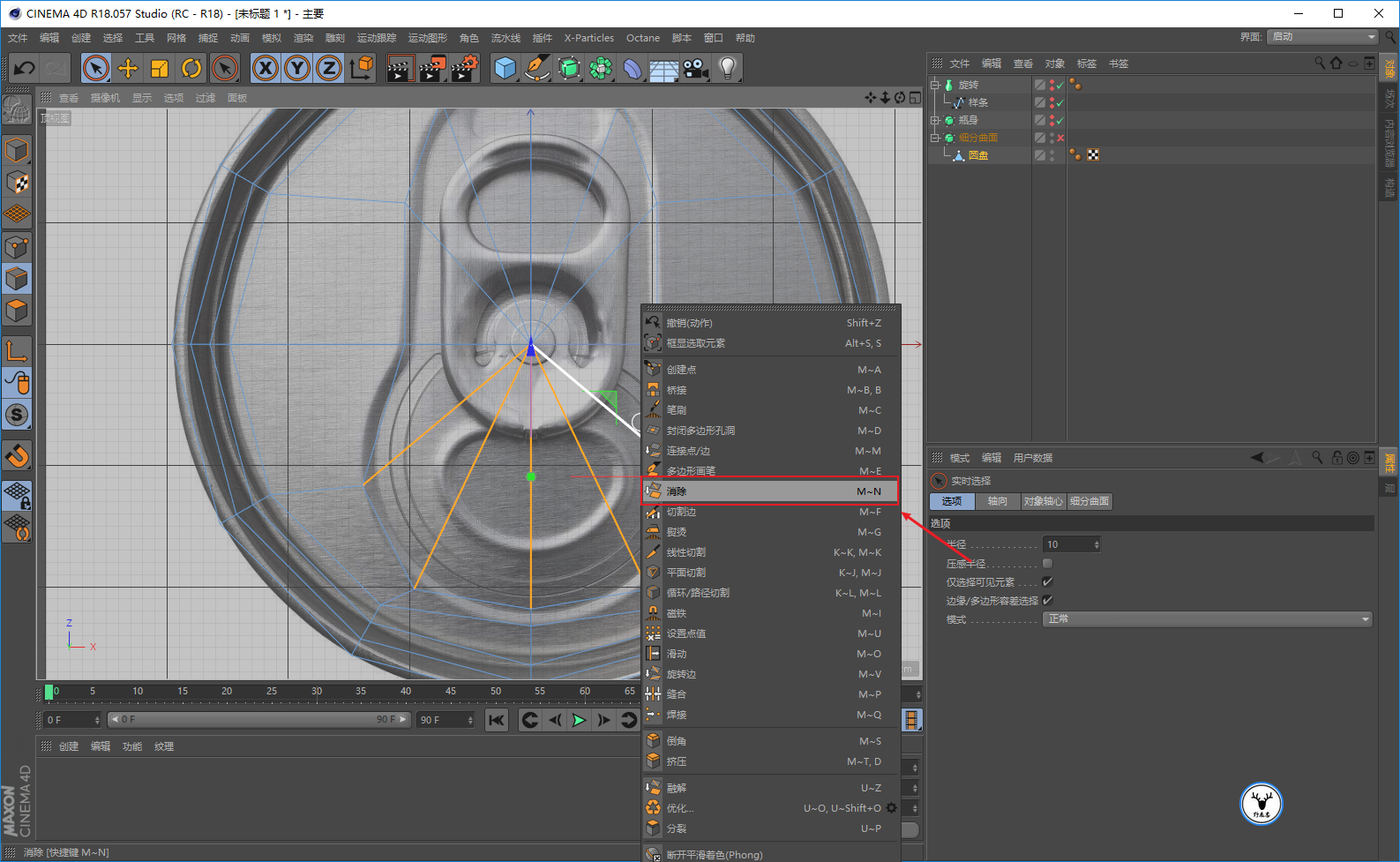Toggle X-axis lock button
Screen dimensions: 1400x862
coord(266,68)
